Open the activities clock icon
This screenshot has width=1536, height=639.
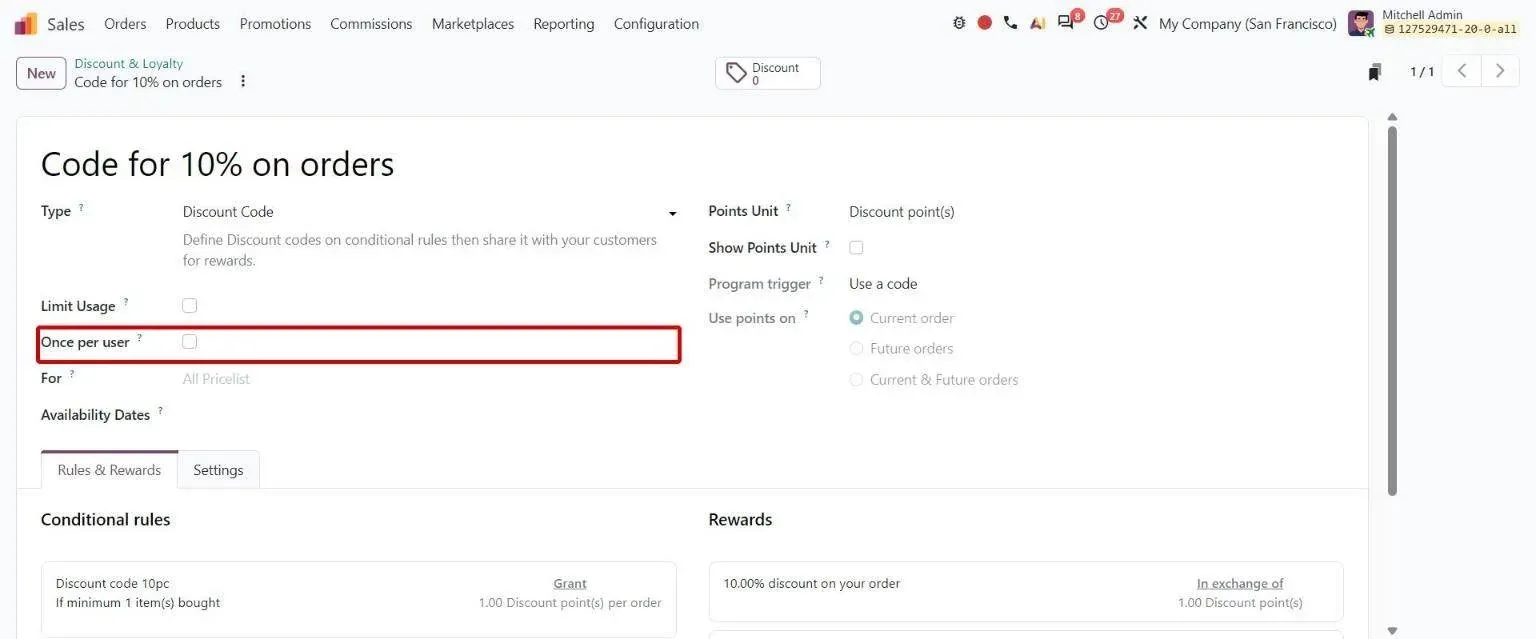click(x=1101, y=23)
